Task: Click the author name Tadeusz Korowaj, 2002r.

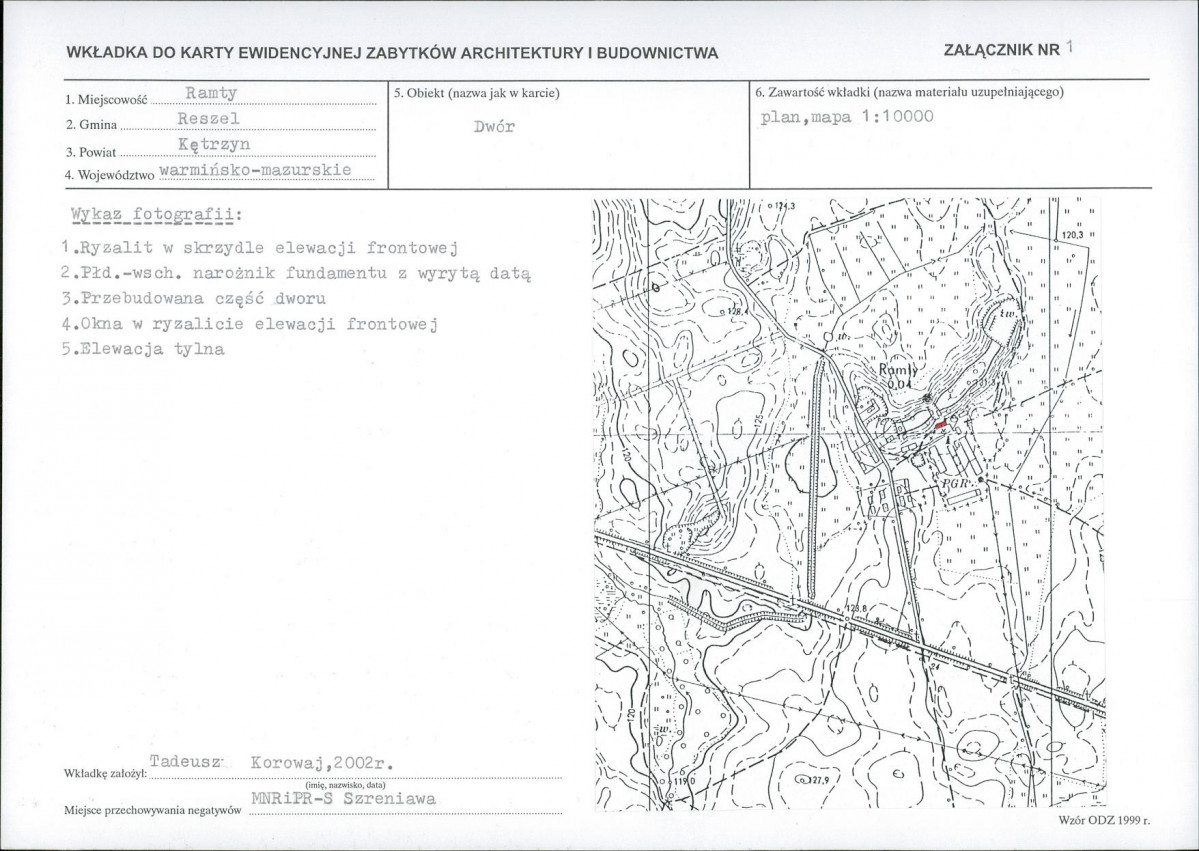Action: pyautogui.click(x=271, y=762)
